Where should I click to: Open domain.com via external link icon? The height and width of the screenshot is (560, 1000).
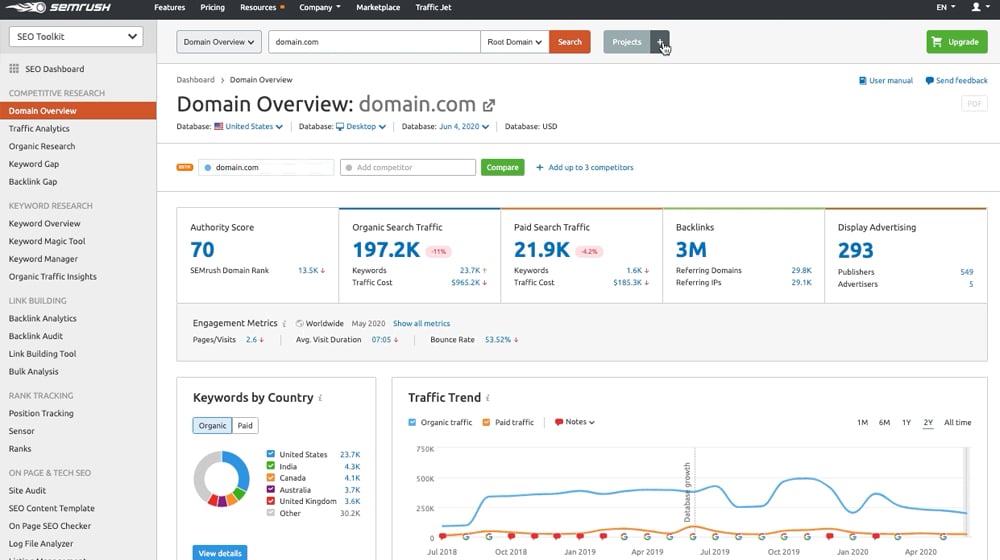(x=489, y=105)
